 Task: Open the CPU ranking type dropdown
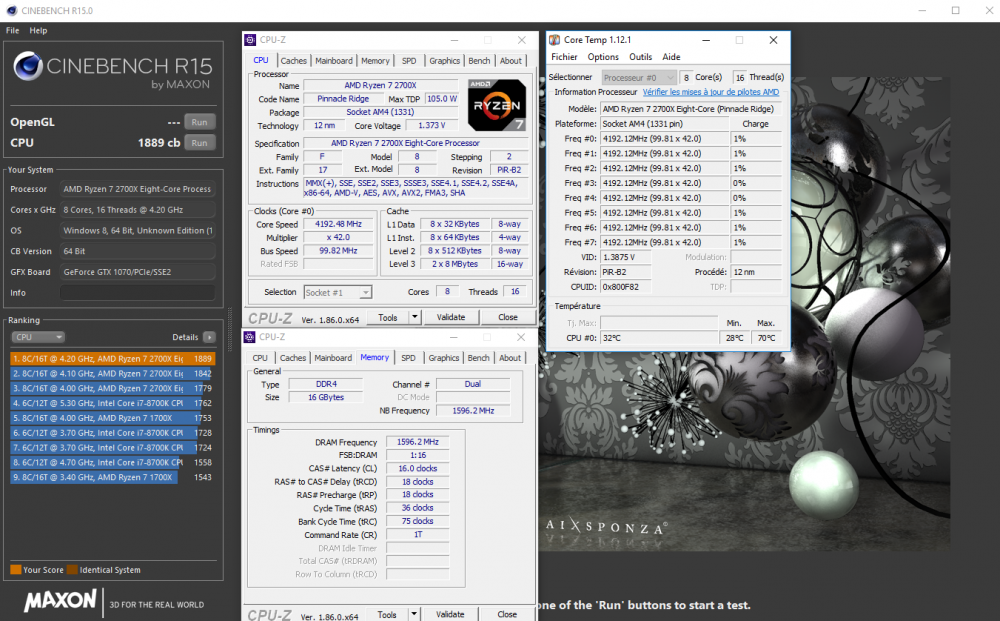(x=38, y=338)
